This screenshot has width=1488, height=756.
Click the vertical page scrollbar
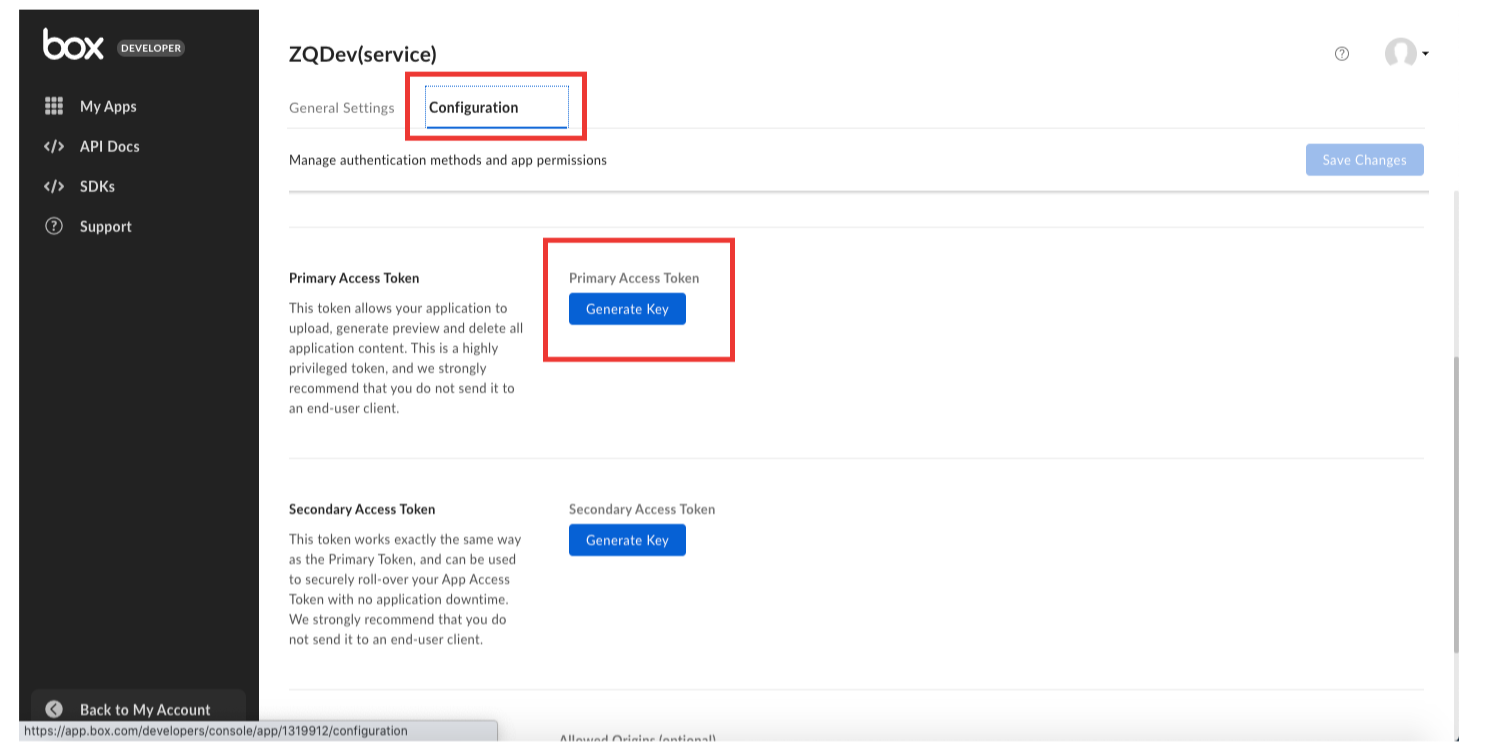pos(1455,505)
